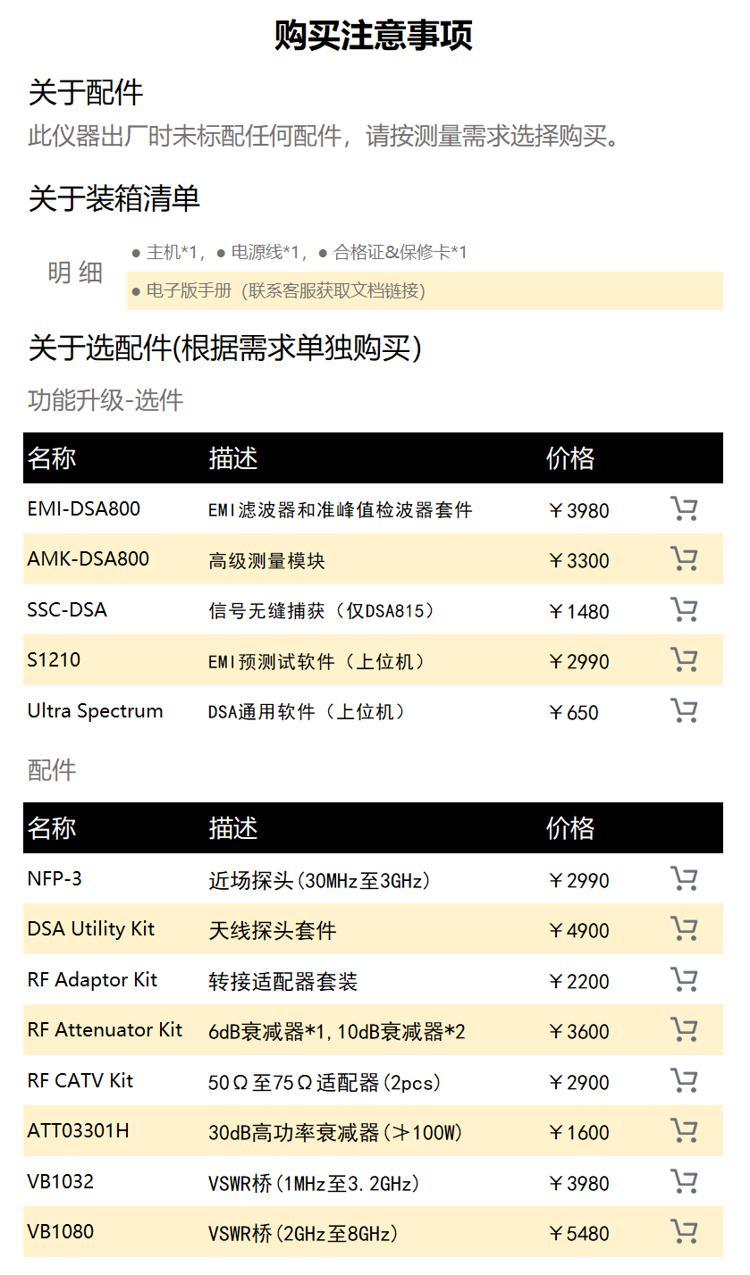Select the DSA Utility Kit name
The width and height of the screenshot is (750, 1275).
(91, 929)
